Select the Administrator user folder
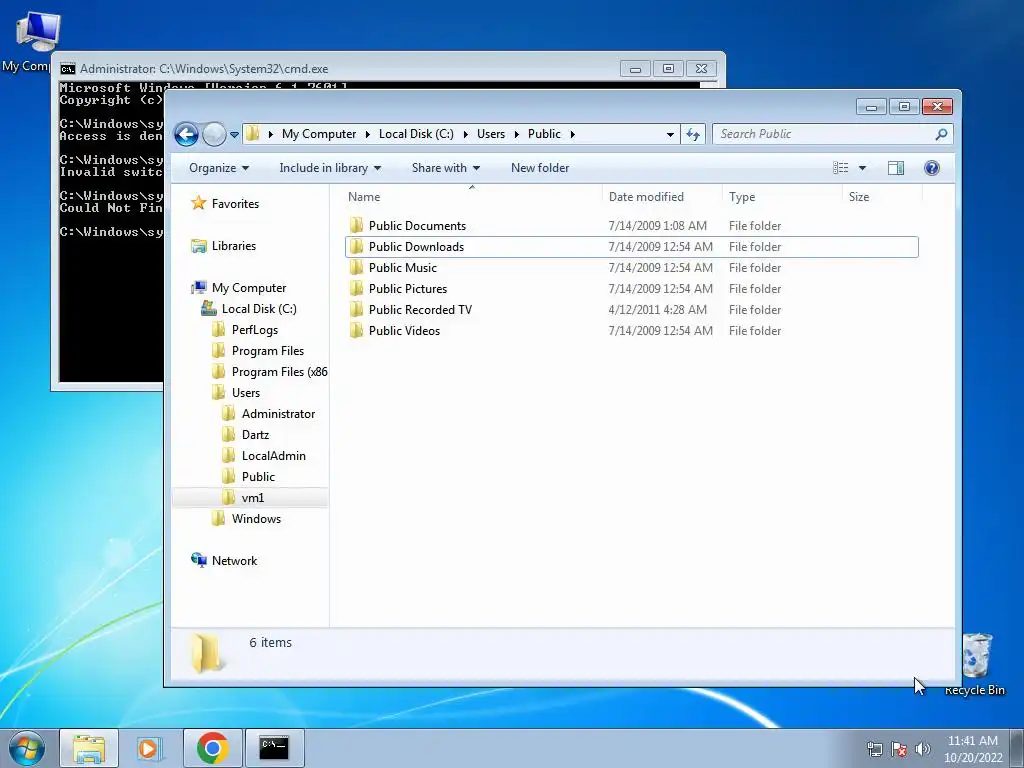The width and height of the screenshot is (1024, 768). [x=269, y=413]
